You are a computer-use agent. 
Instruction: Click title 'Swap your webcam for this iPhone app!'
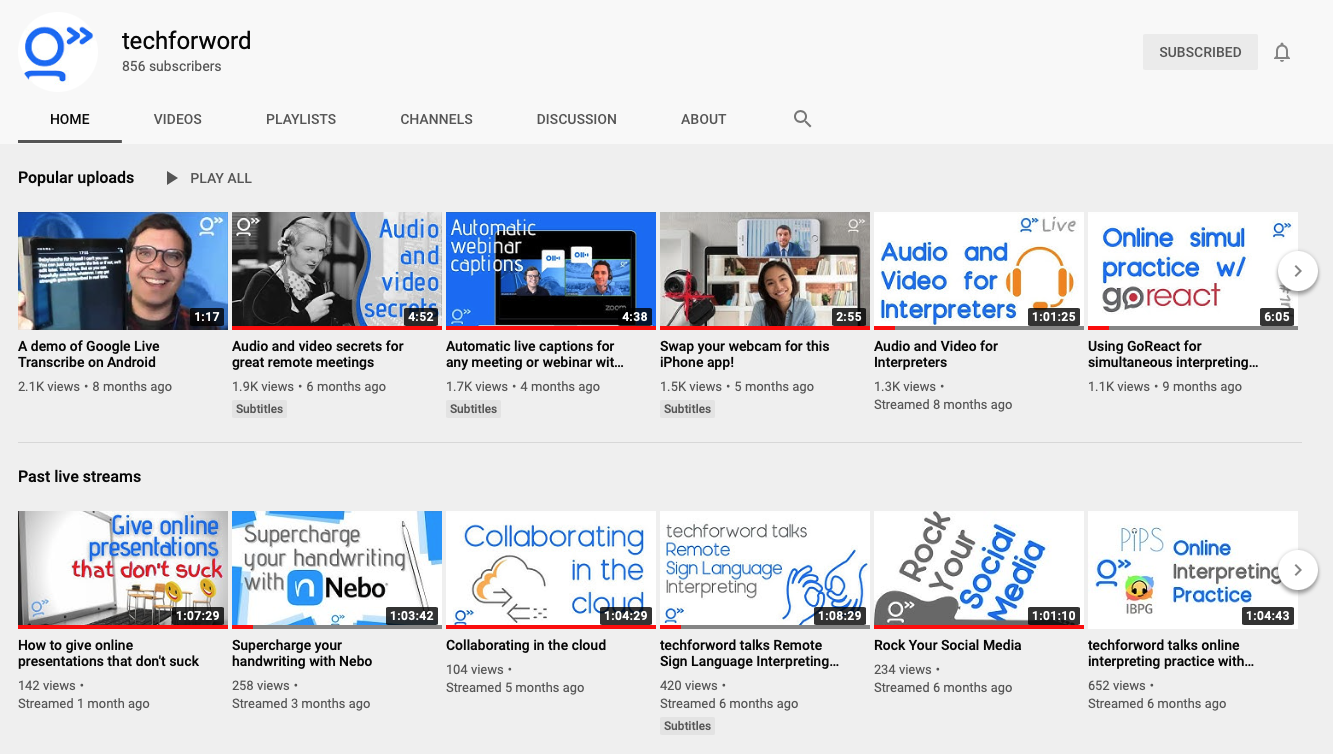coord(745,354)
